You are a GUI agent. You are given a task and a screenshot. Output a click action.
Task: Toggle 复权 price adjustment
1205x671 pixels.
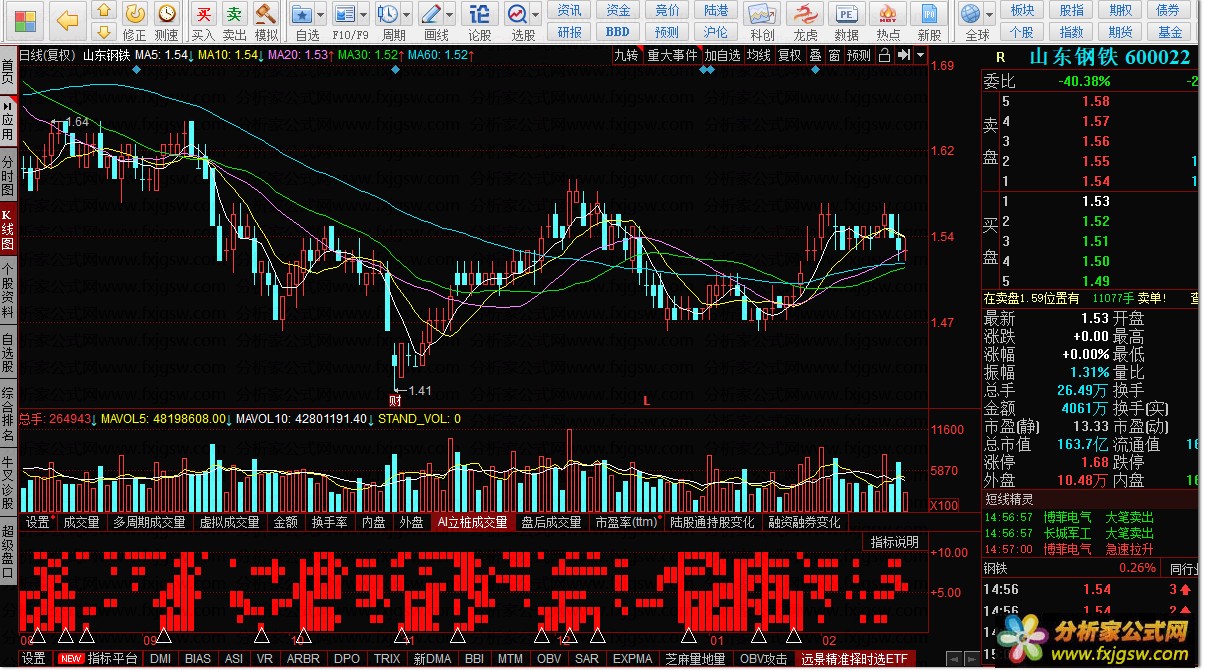click(790, 55)
